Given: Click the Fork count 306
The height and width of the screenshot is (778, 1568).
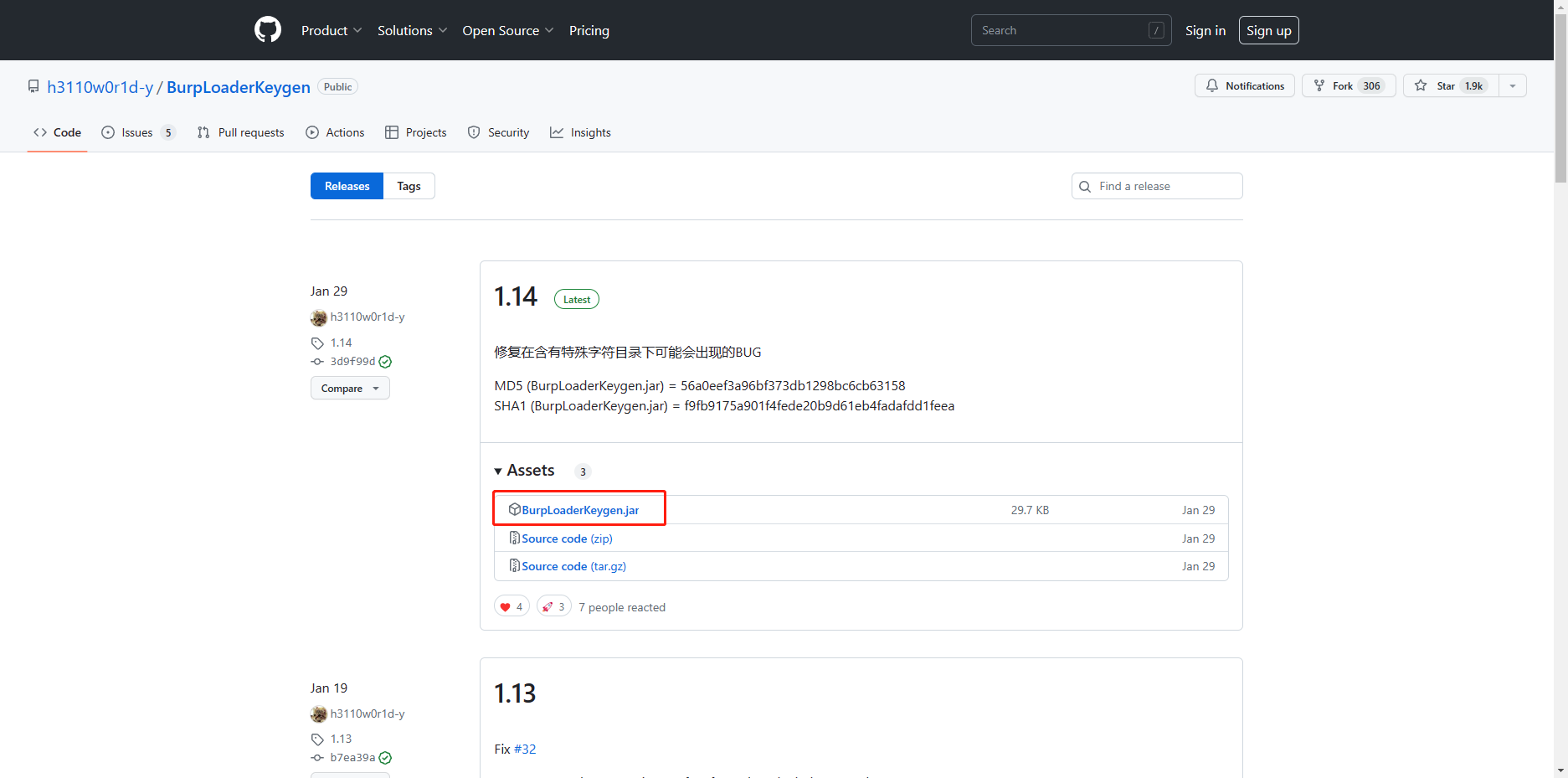Looking at the screenshot, I should click(1371, 85).
